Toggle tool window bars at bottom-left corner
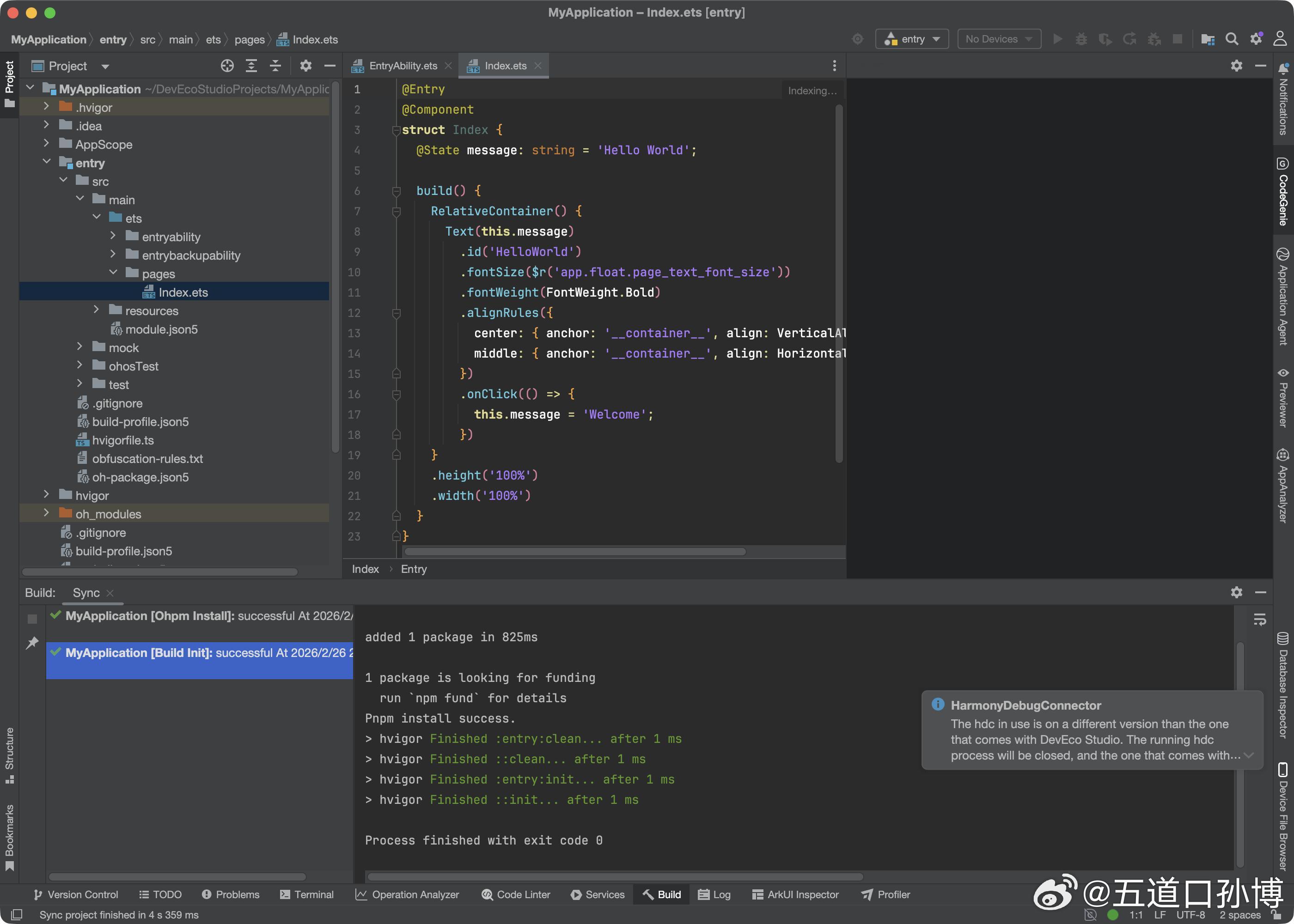The image size is (1294, 924). (x=17, y=914)
